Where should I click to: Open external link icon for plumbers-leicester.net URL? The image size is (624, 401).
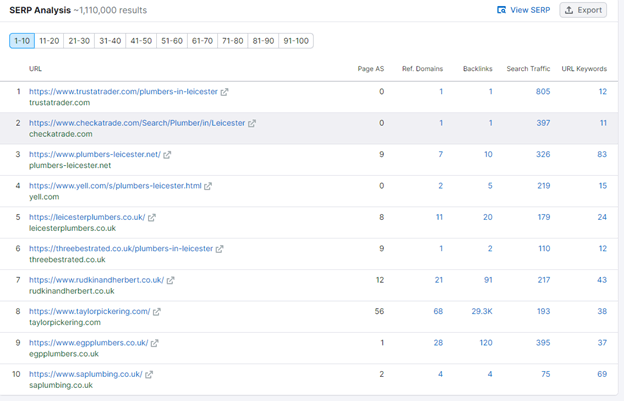tap(167, 155)
